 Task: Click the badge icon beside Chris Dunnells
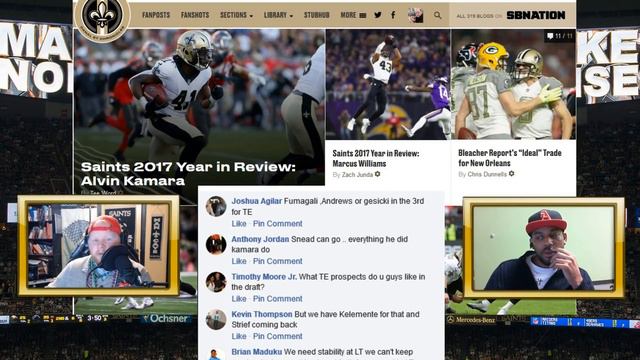pos(511,173)
